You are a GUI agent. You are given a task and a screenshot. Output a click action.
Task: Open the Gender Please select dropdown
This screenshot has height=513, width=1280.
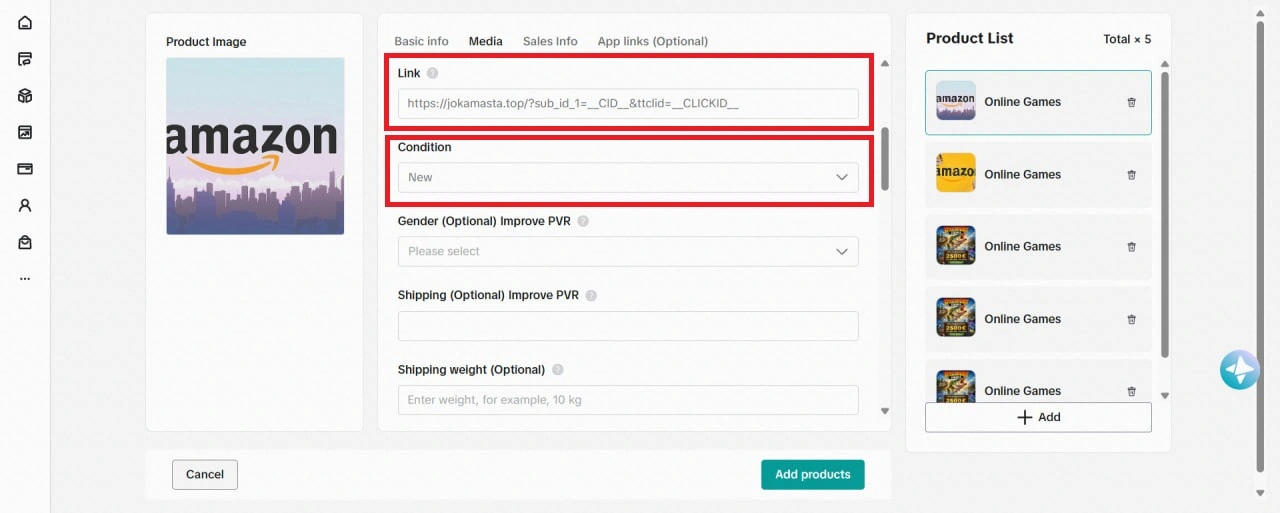[628, 251]
